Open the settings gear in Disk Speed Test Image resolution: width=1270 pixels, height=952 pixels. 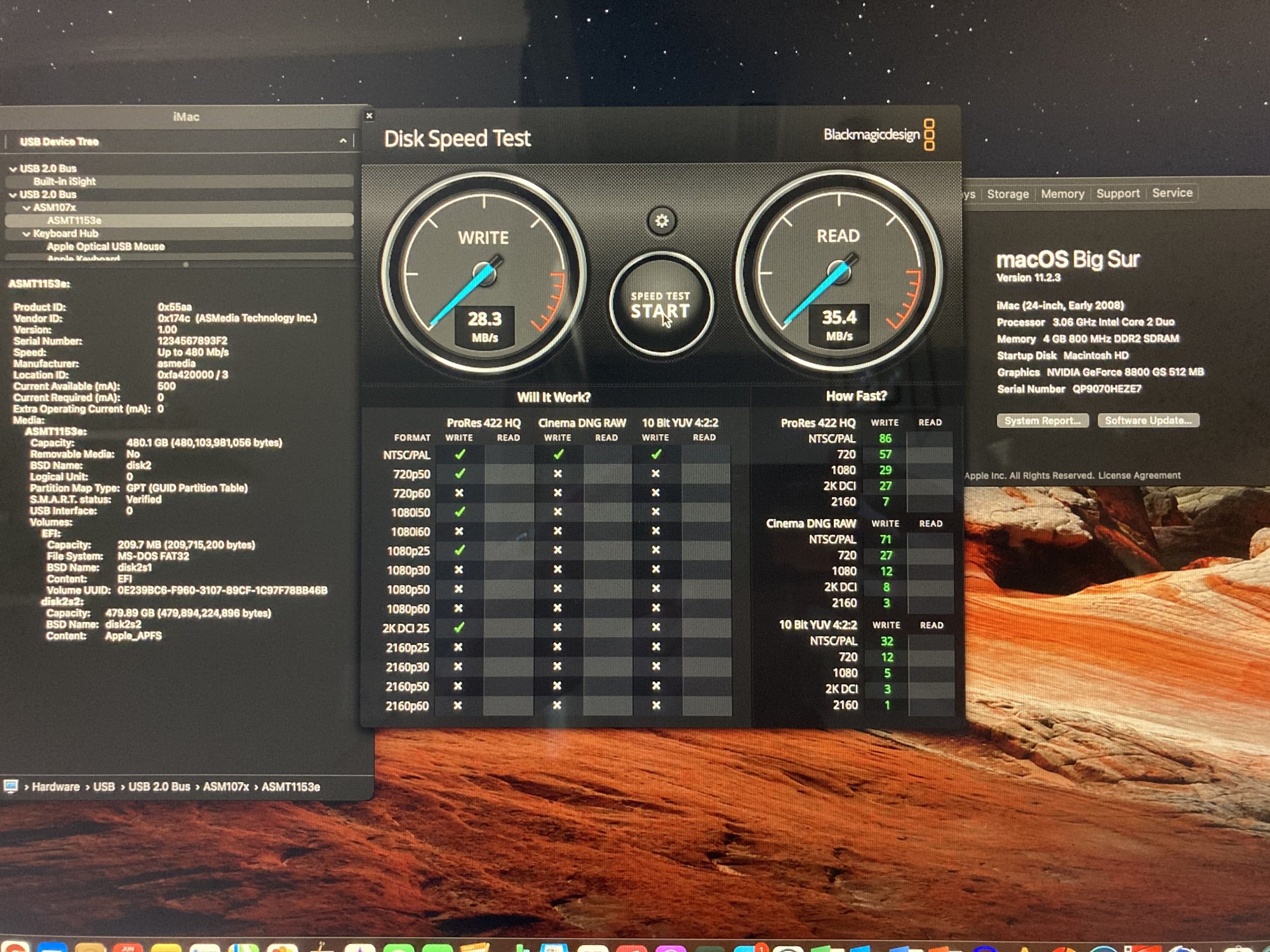tap(662, 221)
